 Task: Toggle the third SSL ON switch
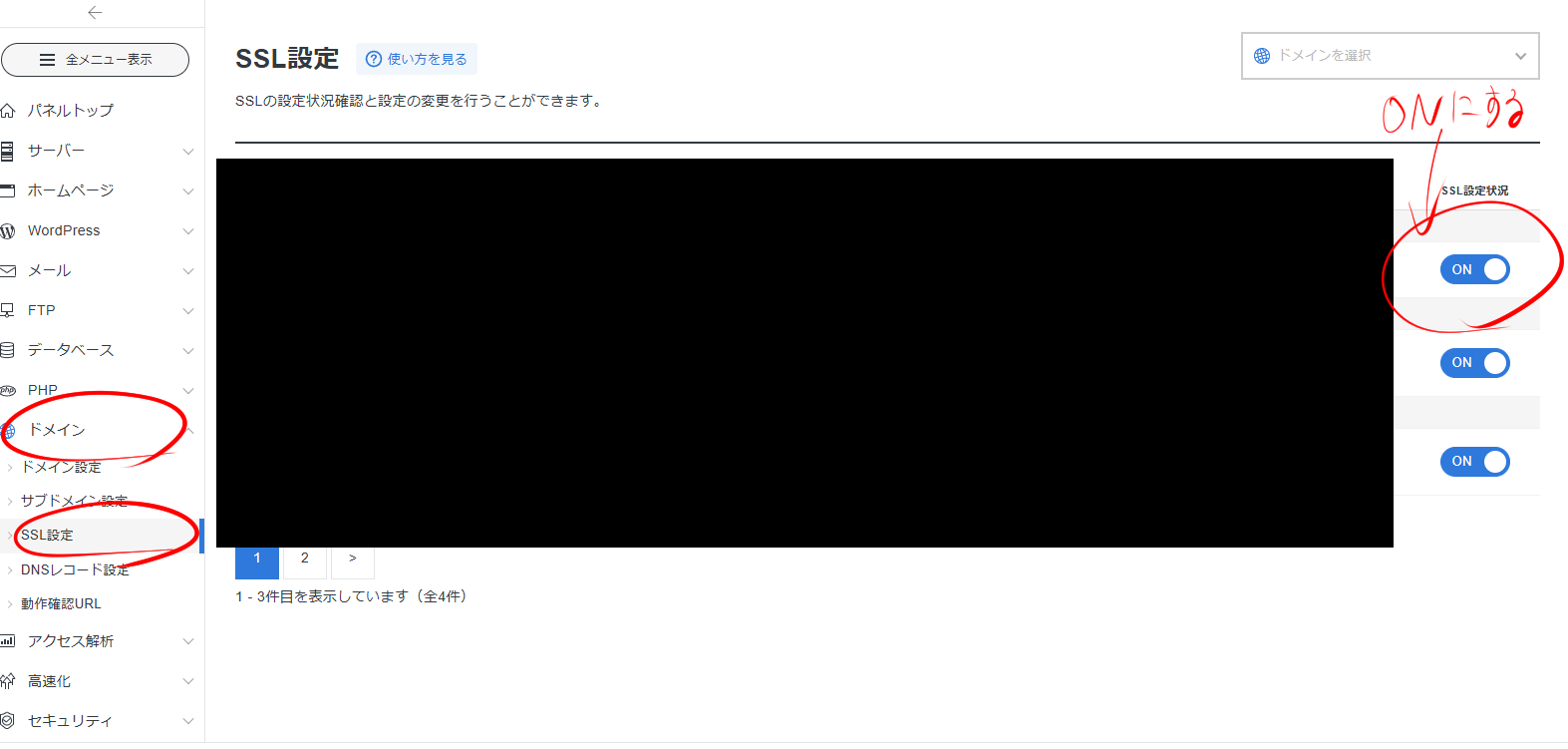click(x=1474, y=462)
